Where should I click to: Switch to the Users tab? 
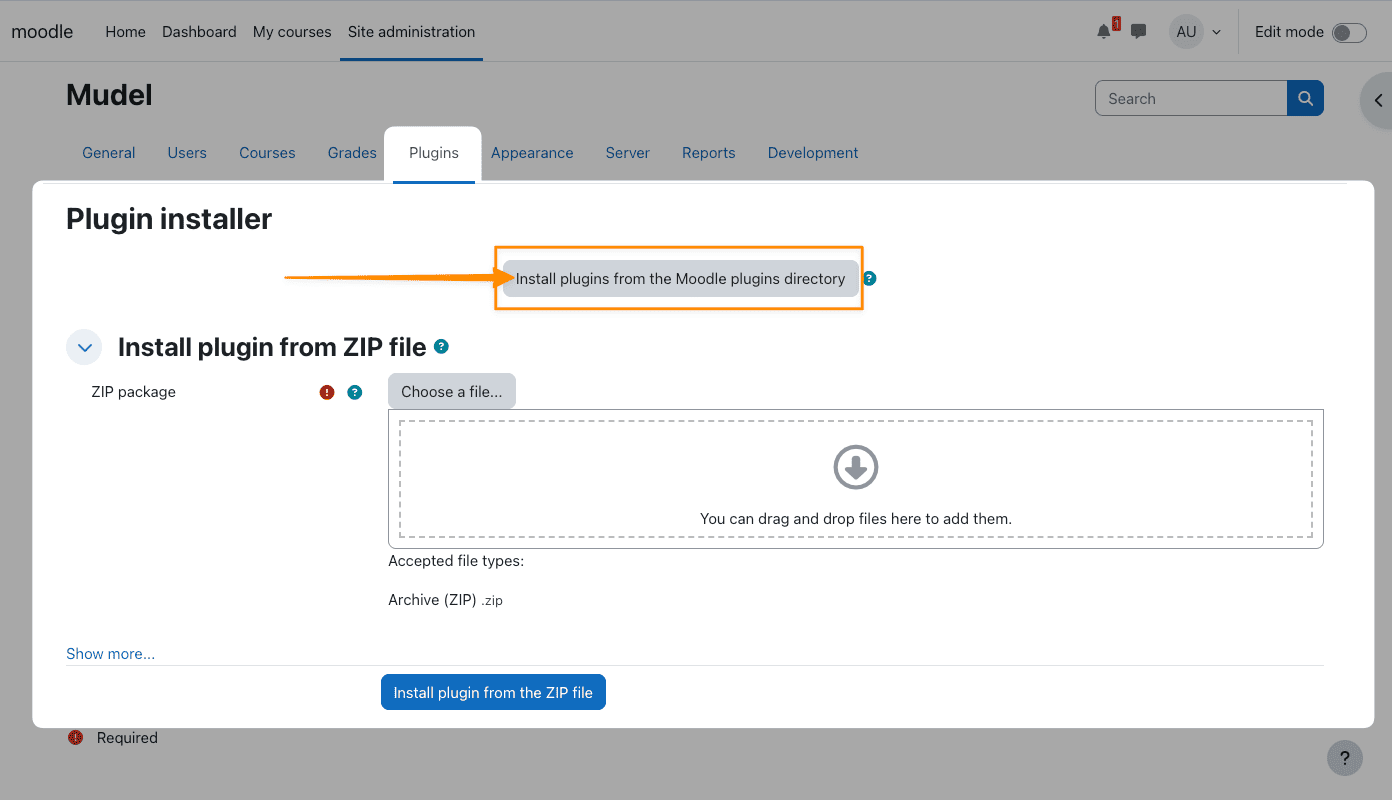tap(187, 153)
